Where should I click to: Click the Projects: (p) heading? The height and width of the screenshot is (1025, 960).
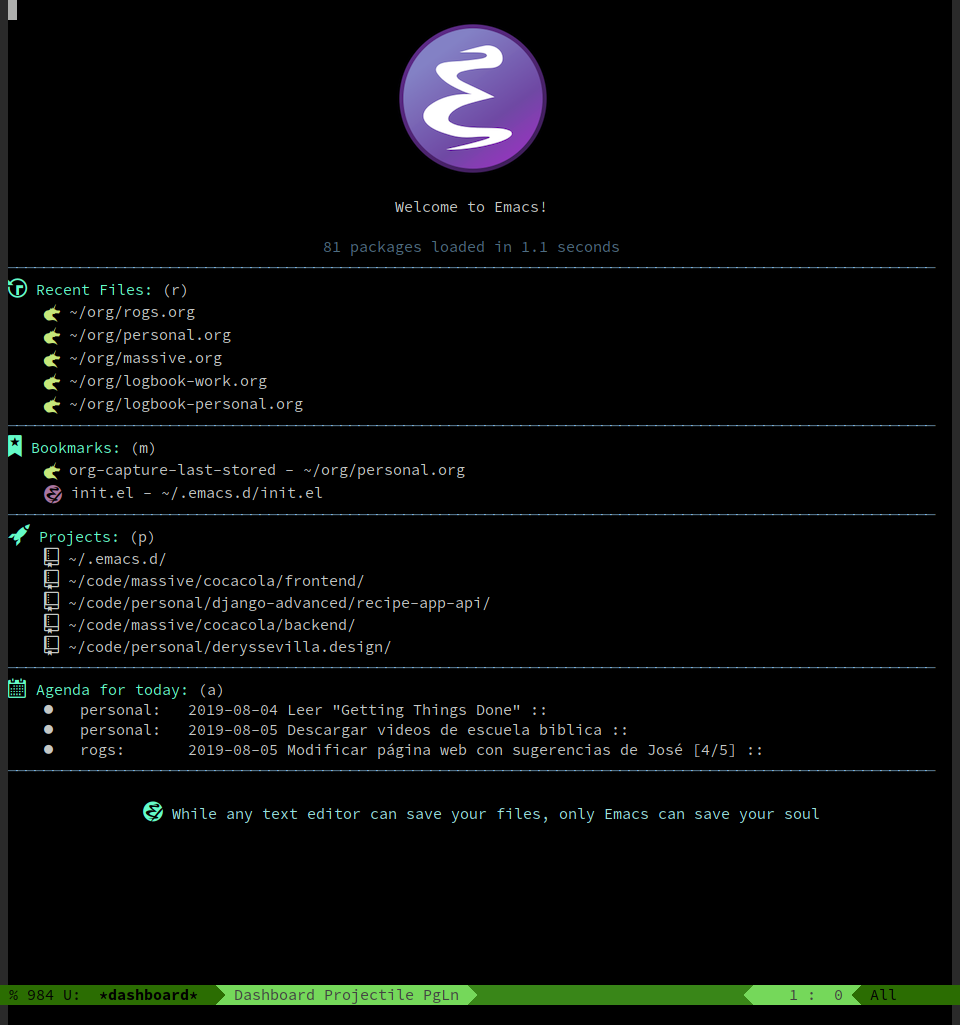tap(97, 537)
